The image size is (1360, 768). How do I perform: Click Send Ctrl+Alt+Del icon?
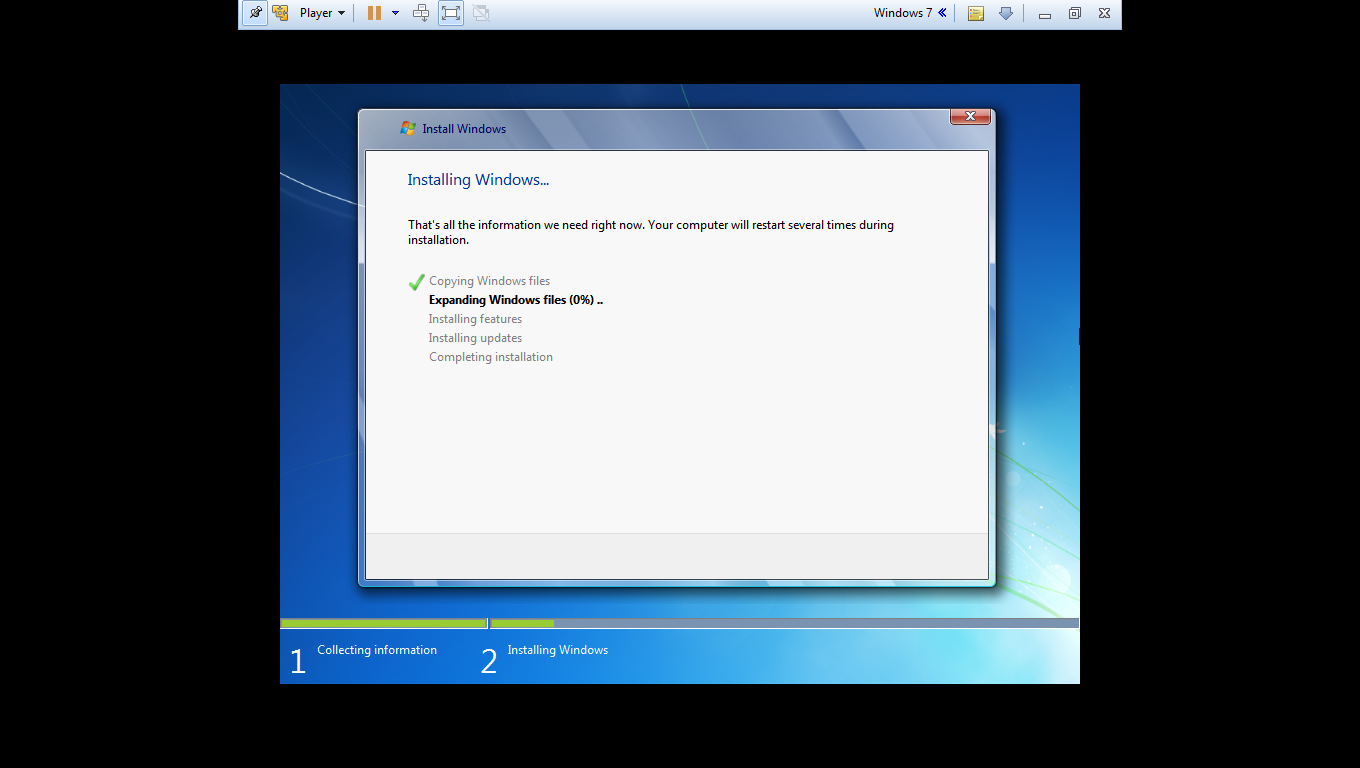coord(421,13)
